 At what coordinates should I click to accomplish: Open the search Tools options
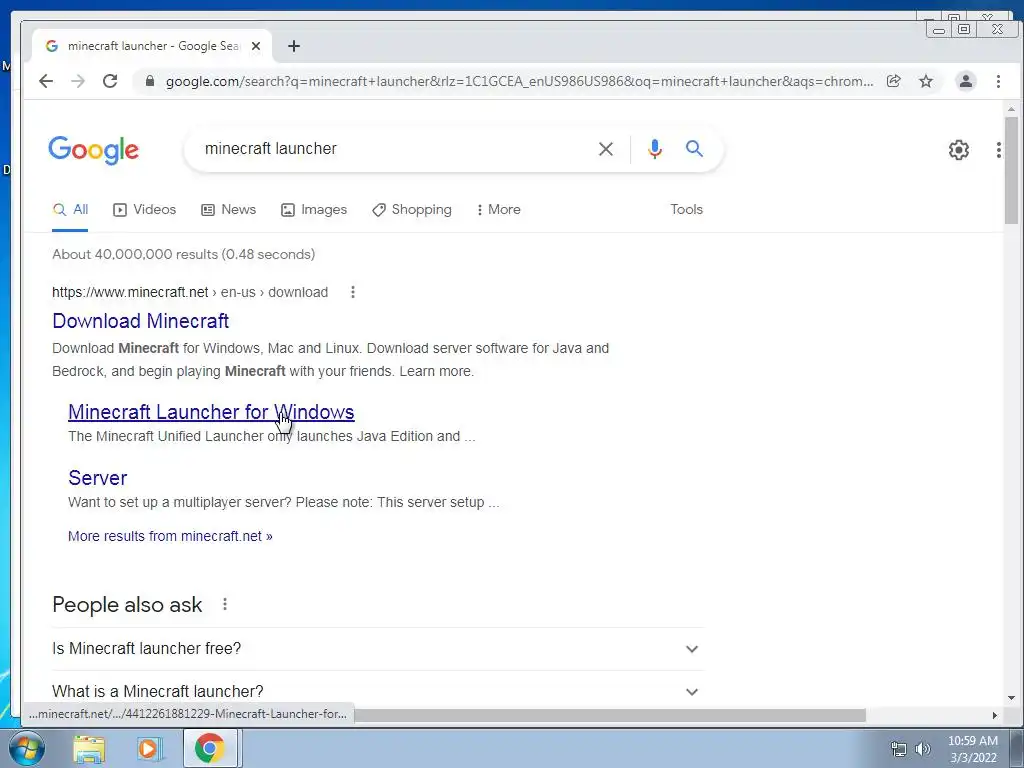(686, 210)
